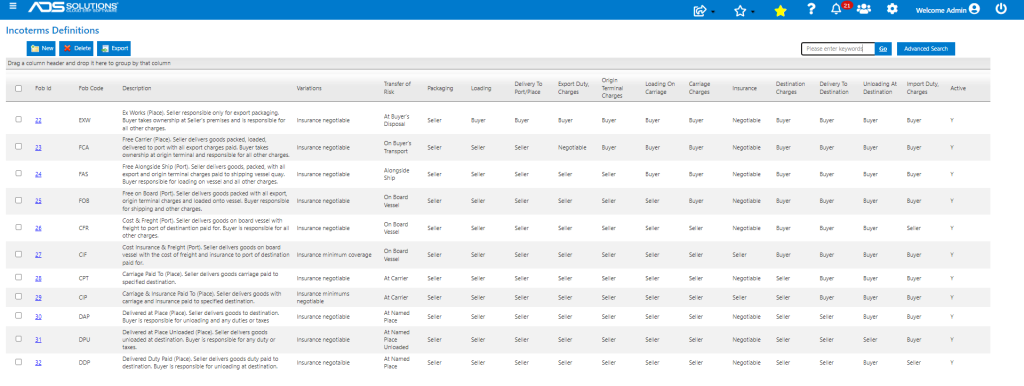The image size is (1024, 386).
Task: Open Fob Id 32 link
Action: pos(39,362)
